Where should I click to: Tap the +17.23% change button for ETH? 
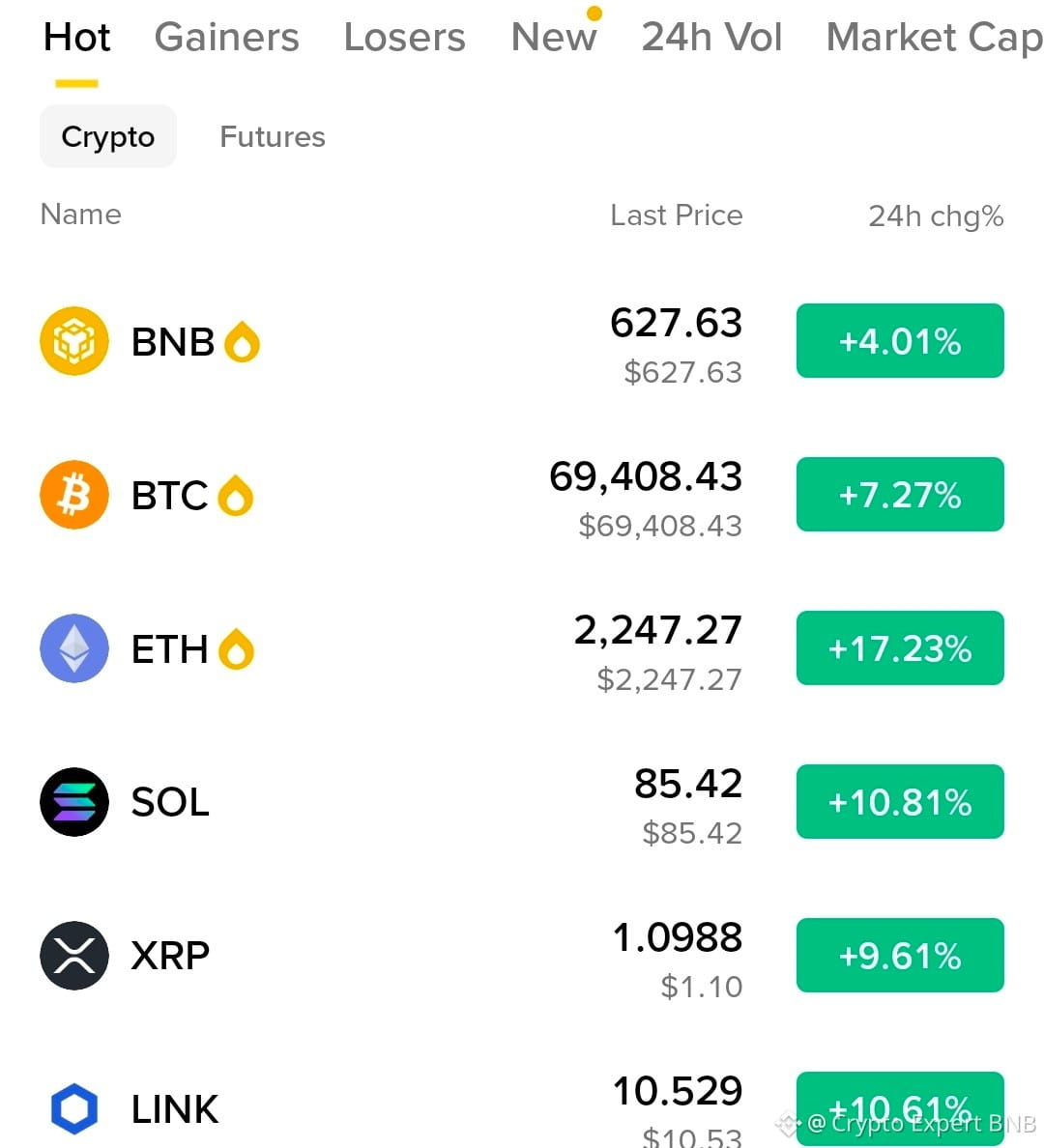coord(900,648)
